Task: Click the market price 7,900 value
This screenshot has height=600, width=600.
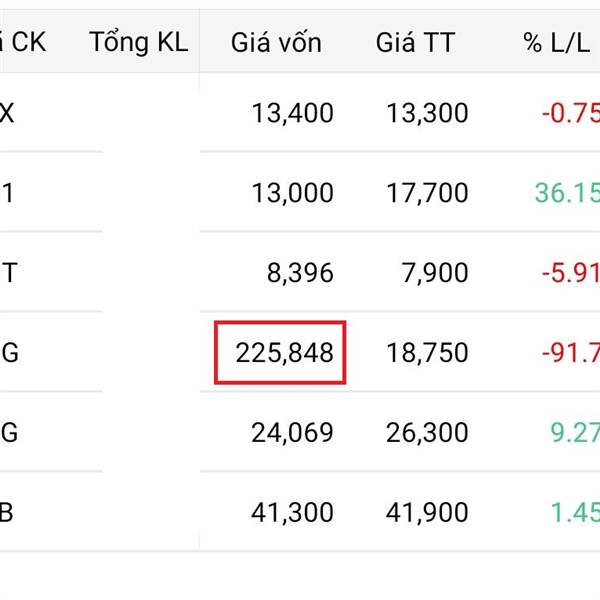Action: coord(434,272)
